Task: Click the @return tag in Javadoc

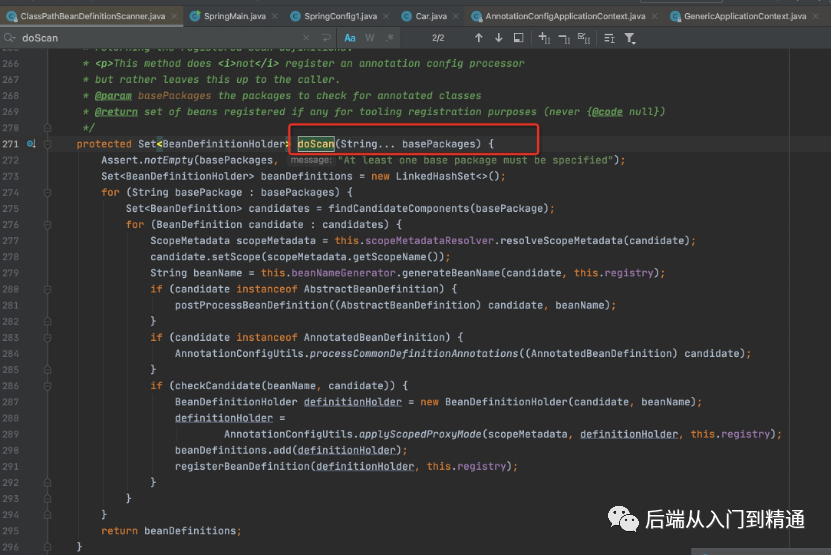Action: pyautogui.click(x=116, y=112)
